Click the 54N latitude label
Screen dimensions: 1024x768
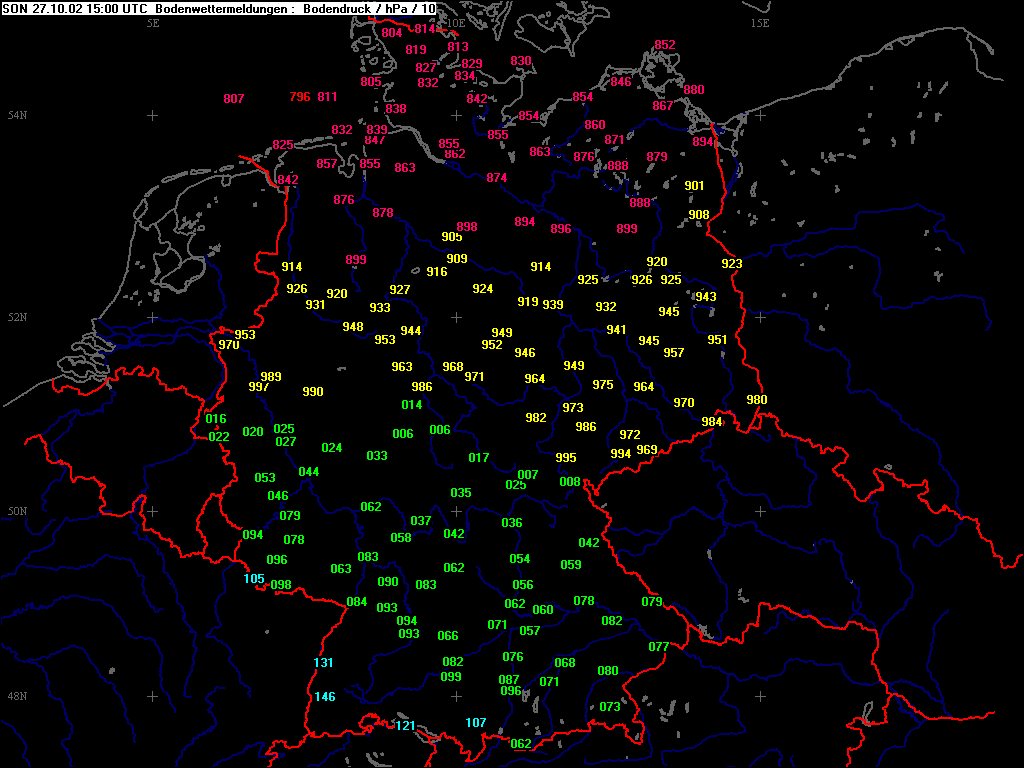[18, 116]
